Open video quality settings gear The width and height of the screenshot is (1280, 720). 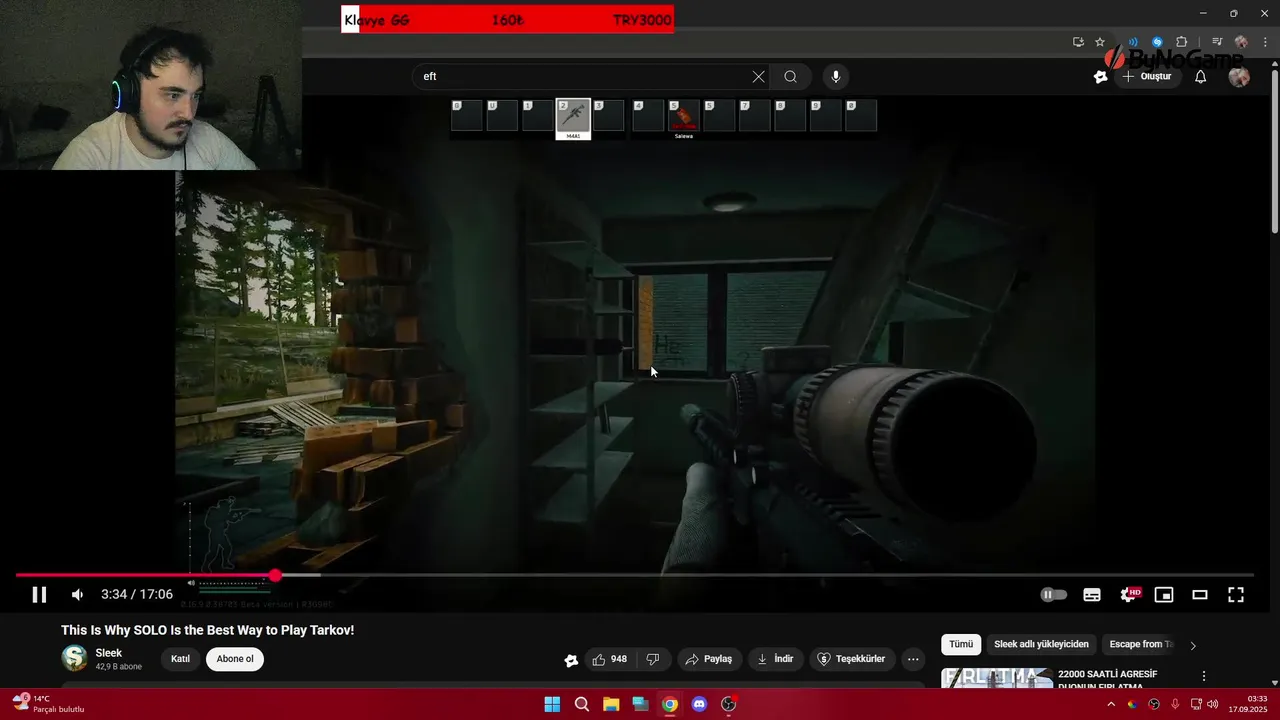click(x=1129, y=595)
